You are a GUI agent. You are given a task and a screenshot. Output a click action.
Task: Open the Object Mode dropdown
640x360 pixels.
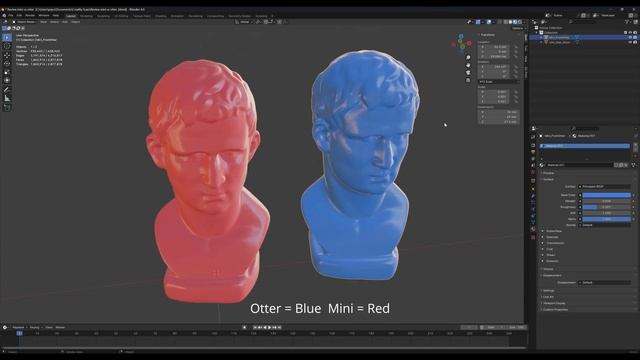[x=24, y=22]
